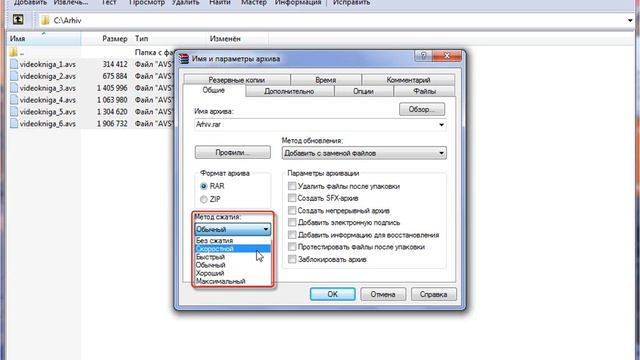The image size is (640, 360).
Task: Select the videokniga_3.avs file name
Action: 48,88
